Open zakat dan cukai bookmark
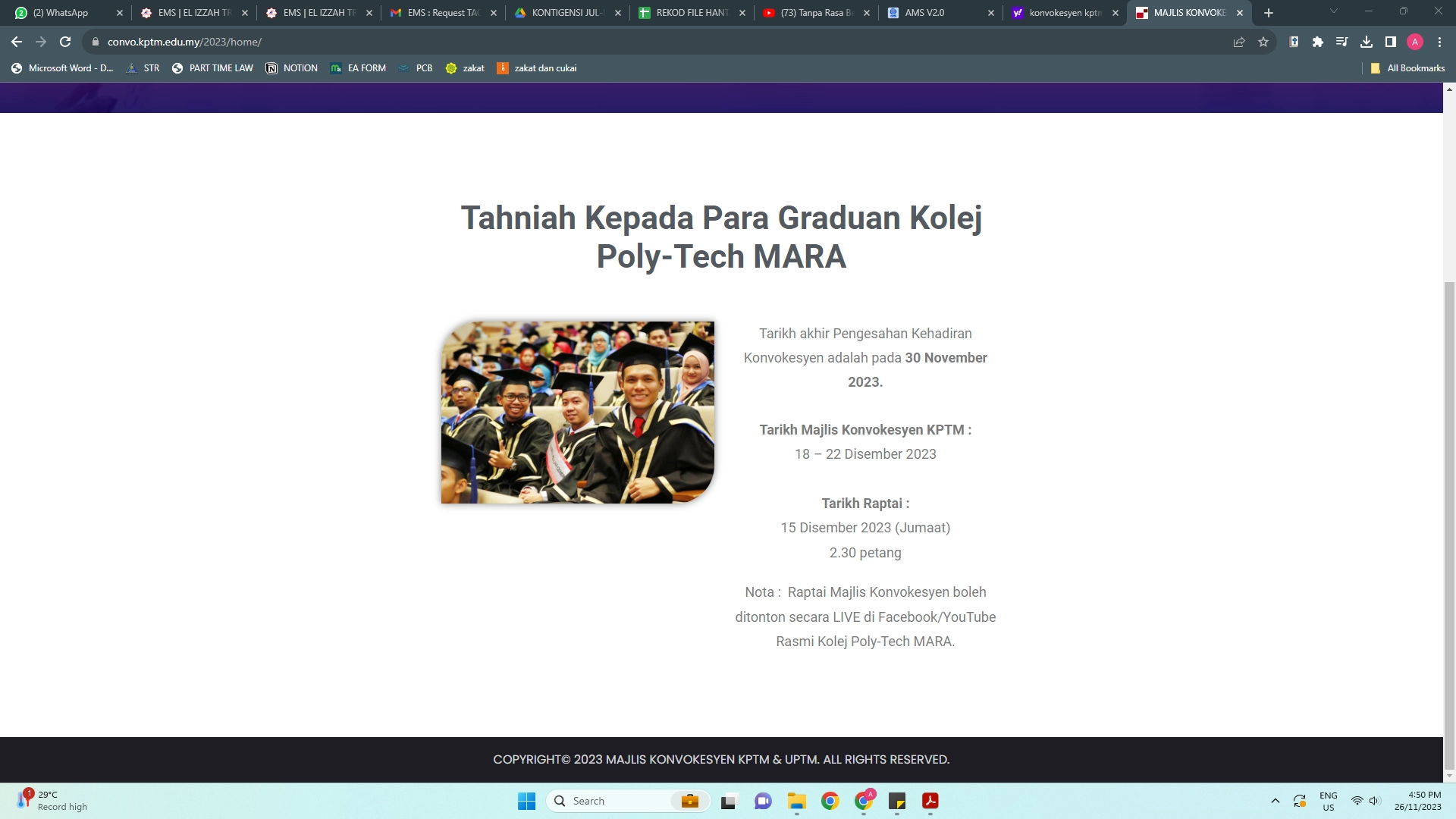 coord(537,68)
